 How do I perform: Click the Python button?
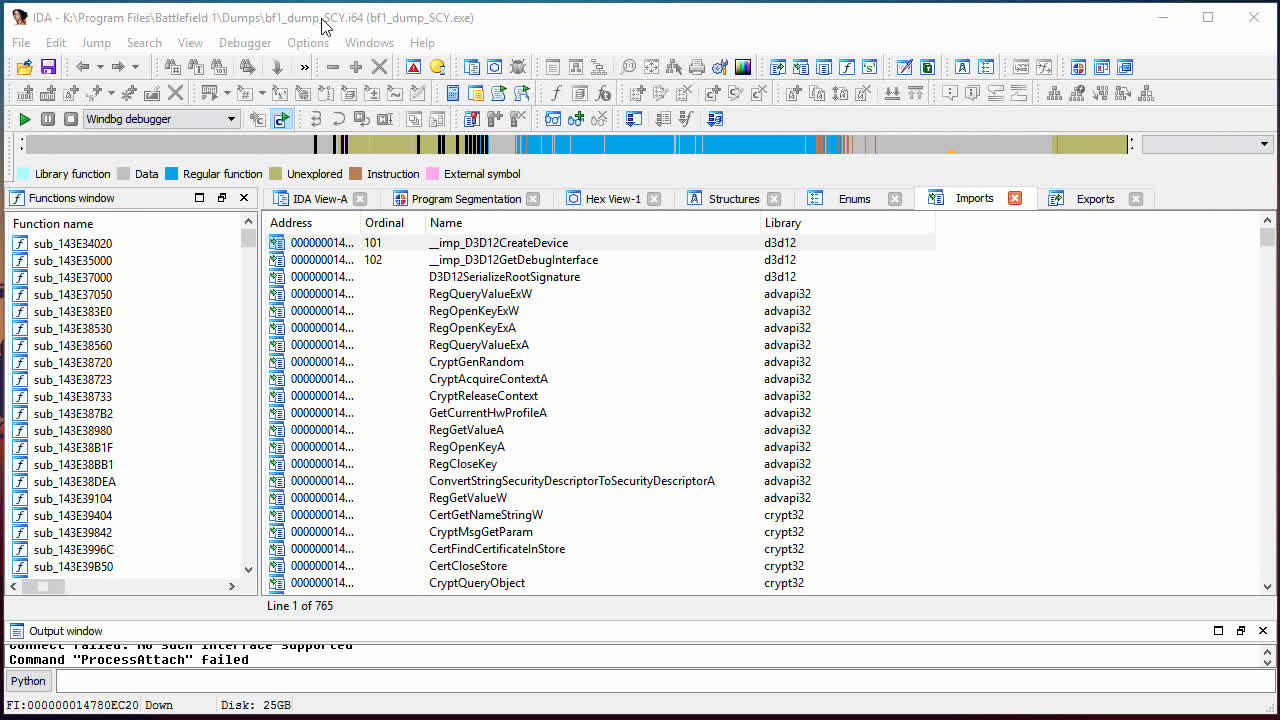[28, 681]
